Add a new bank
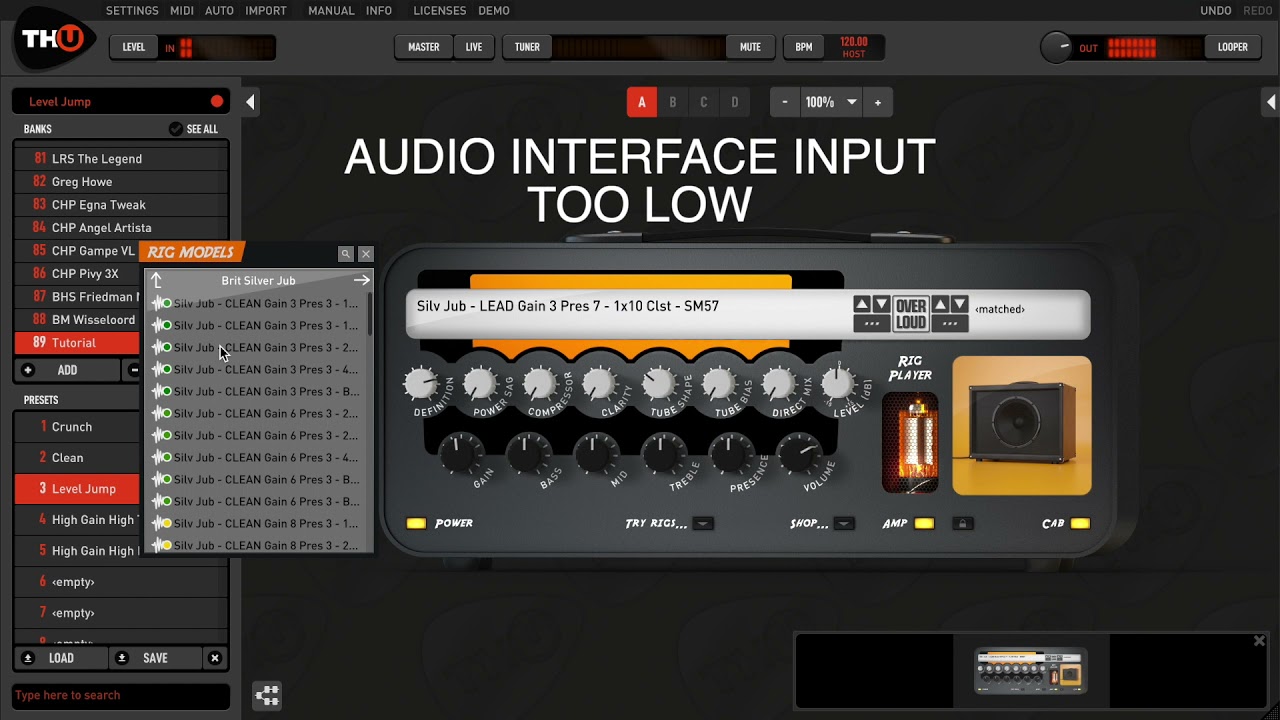The image size is (1280, 720). [x=67, y=370]
